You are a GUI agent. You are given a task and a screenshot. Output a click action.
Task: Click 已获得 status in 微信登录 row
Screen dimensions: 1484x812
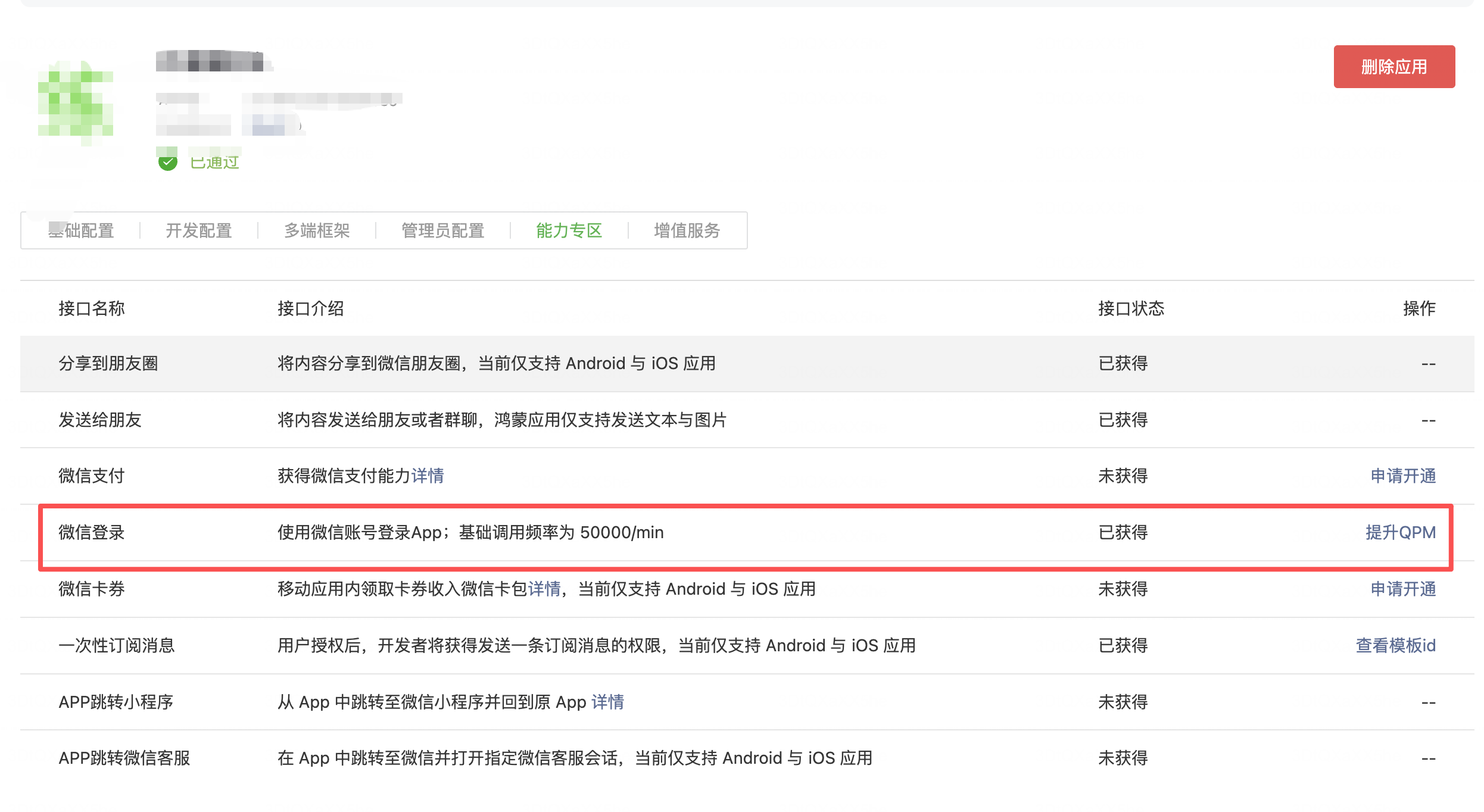tap(1123, 532)
